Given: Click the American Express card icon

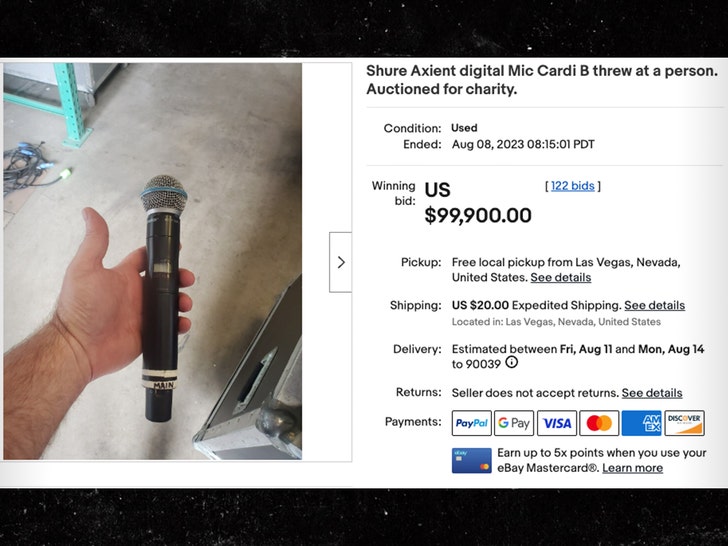Looking at the screenshot, I should pos(641,423).
